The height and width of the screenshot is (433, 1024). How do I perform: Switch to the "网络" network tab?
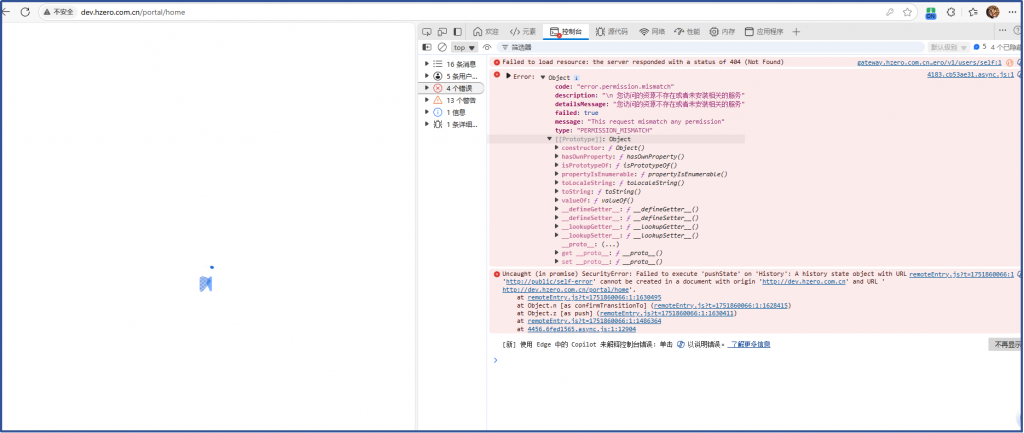click(x=651, y=31)
